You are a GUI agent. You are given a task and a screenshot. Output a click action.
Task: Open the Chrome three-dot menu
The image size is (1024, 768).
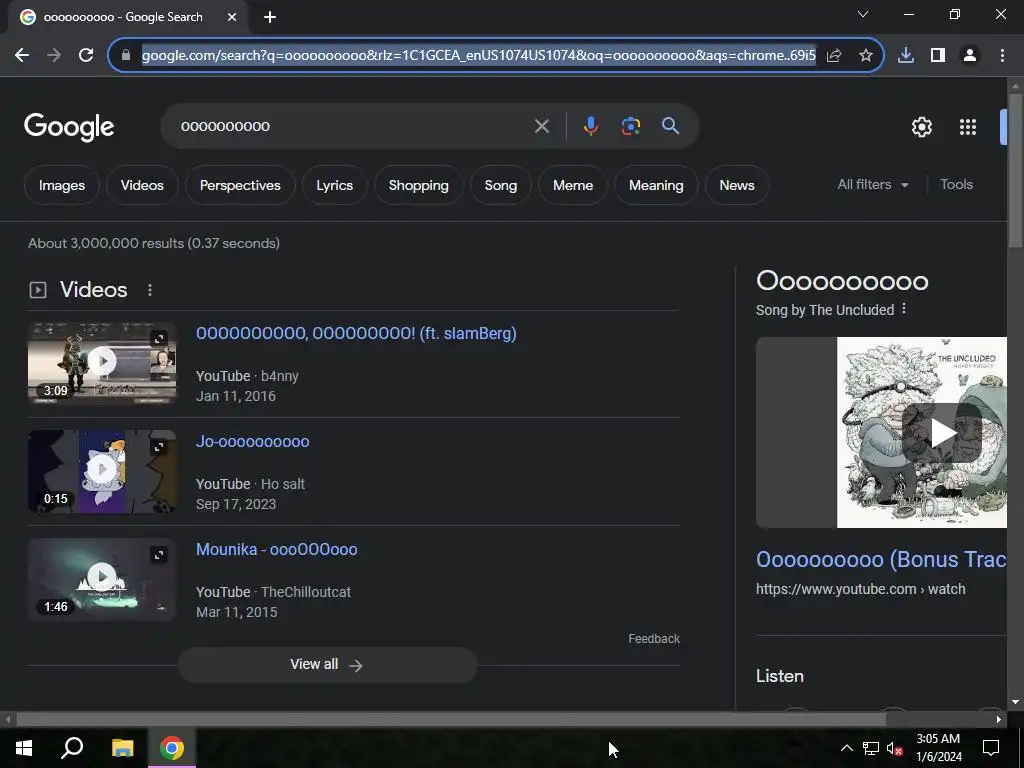(x=1002, y=56)
